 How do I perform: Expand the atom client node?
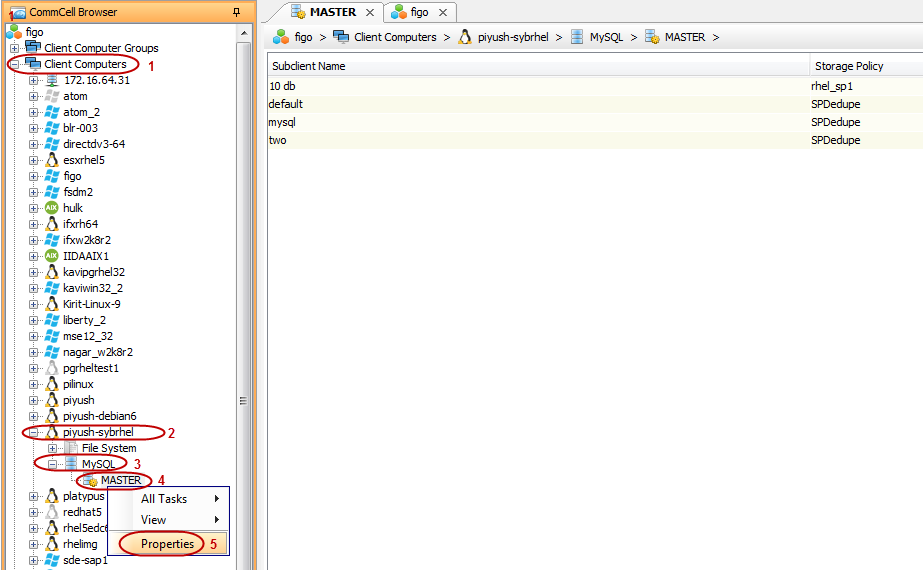34,96
